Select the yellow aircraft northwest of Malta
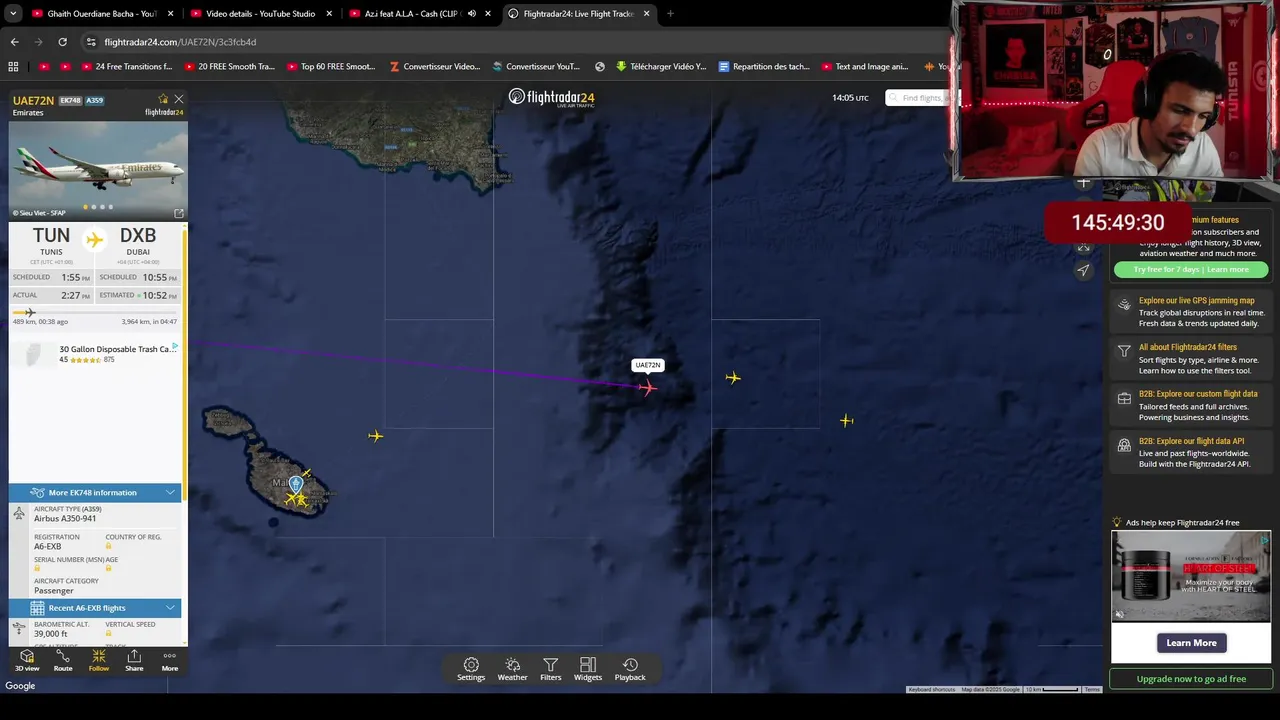This screenshot has height=720, width=1280. pos(375,436)
